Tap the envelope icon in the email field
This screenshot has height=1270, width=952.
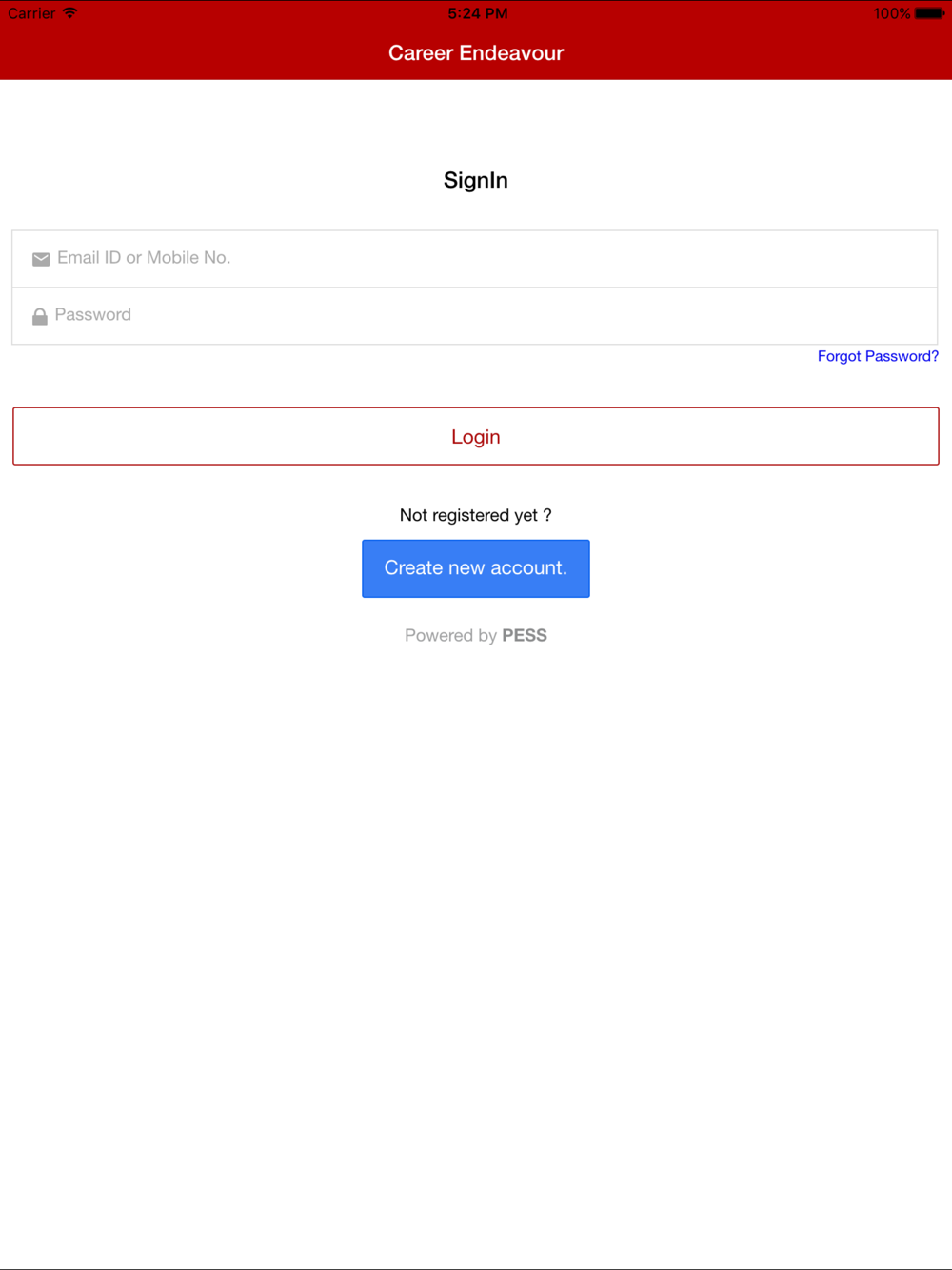point(41,259)
